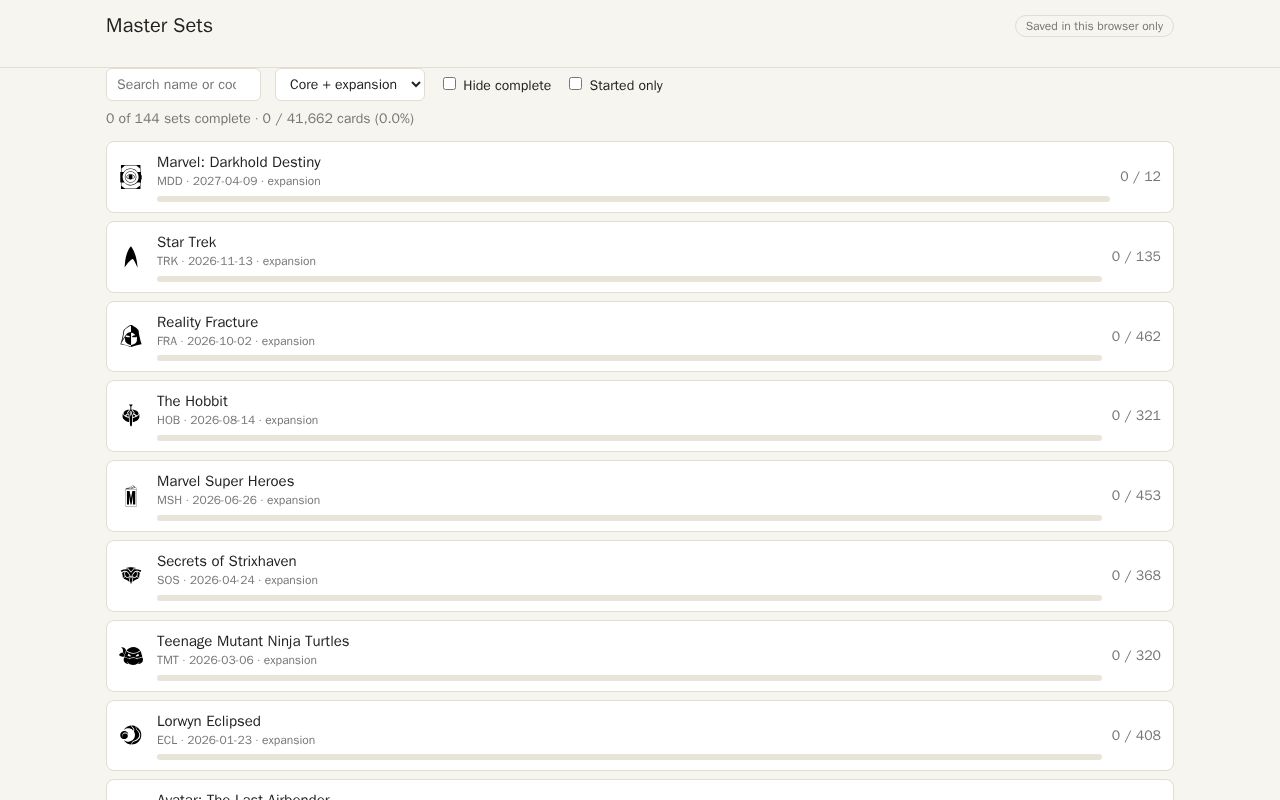This screenshot has width=1280, height=800.
Task: Click the Teenage Mutant Ninja Turtles set icon
Action: [x=131, y=655]
